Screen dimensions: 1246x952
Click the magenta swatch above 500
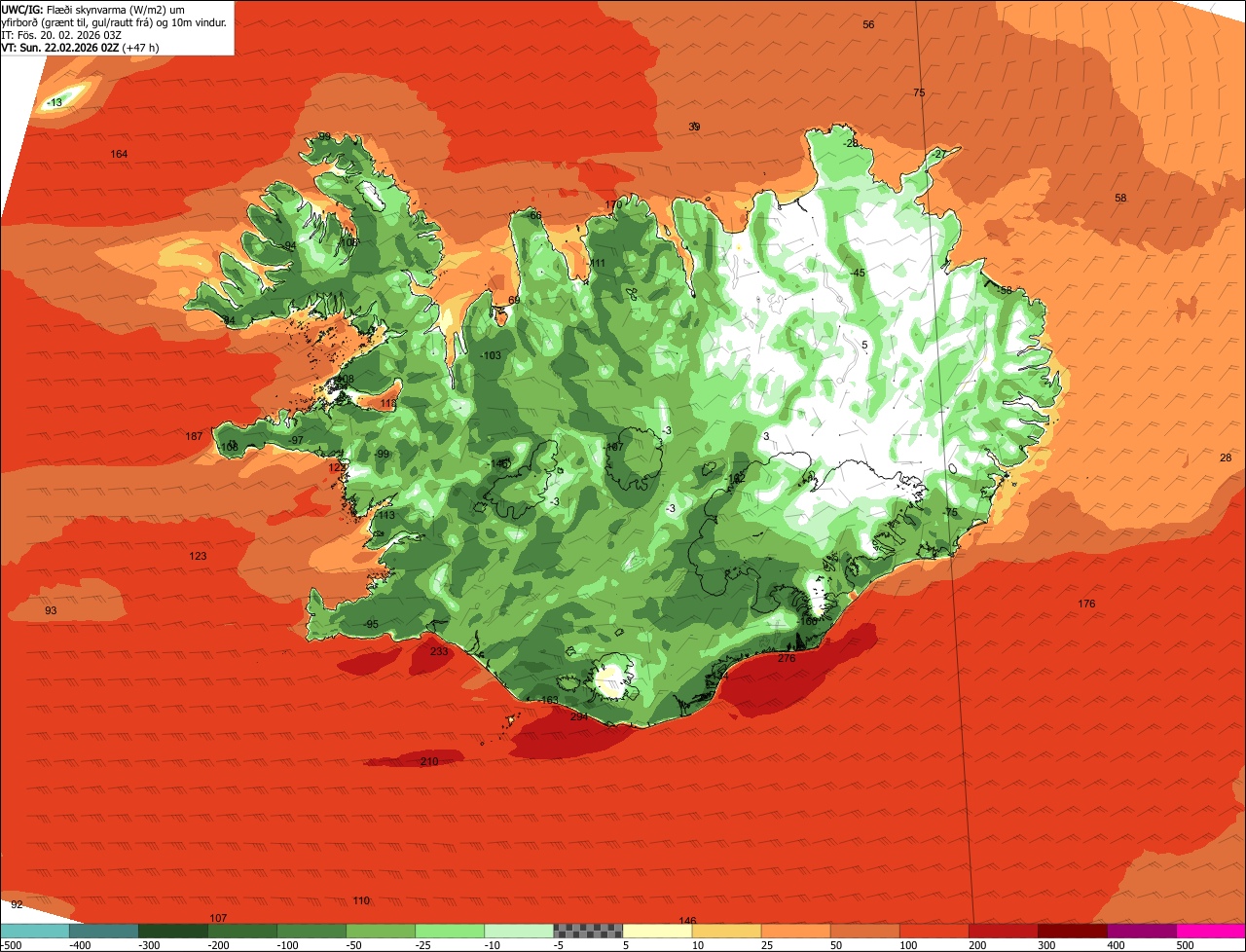point(1211,931)
